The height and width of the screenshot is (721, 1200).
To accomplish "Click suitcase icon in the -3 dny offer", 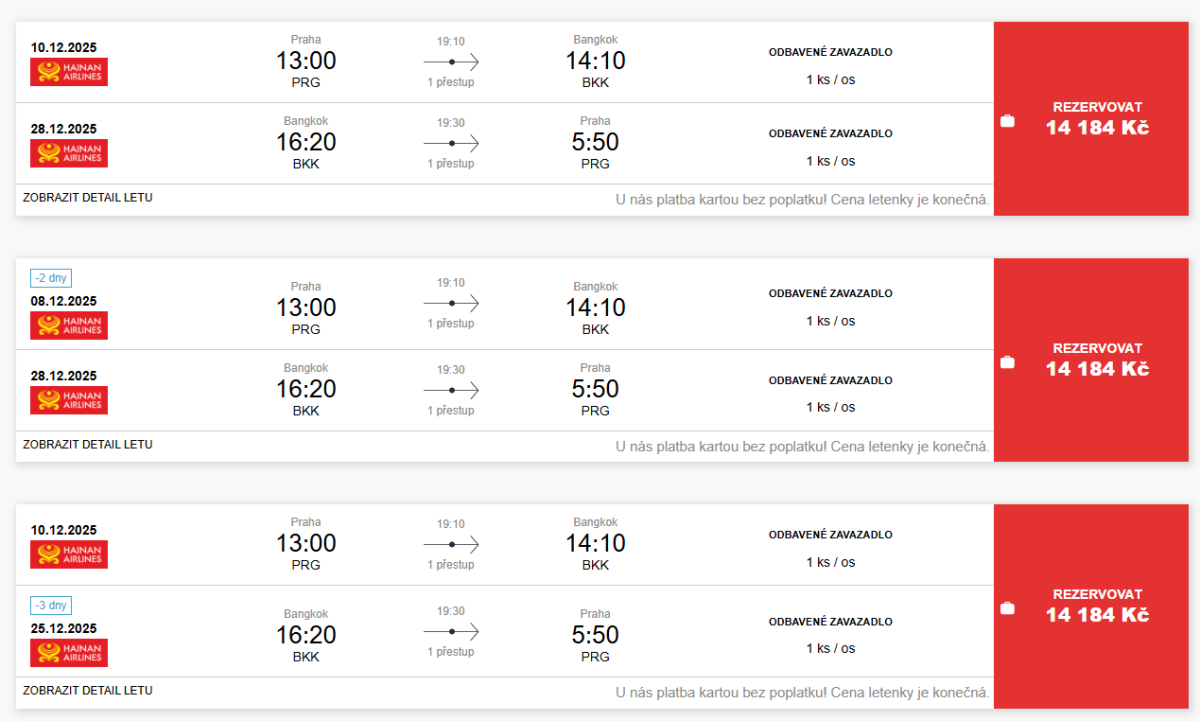I will pyautogui.click(x=1007, y=608).
